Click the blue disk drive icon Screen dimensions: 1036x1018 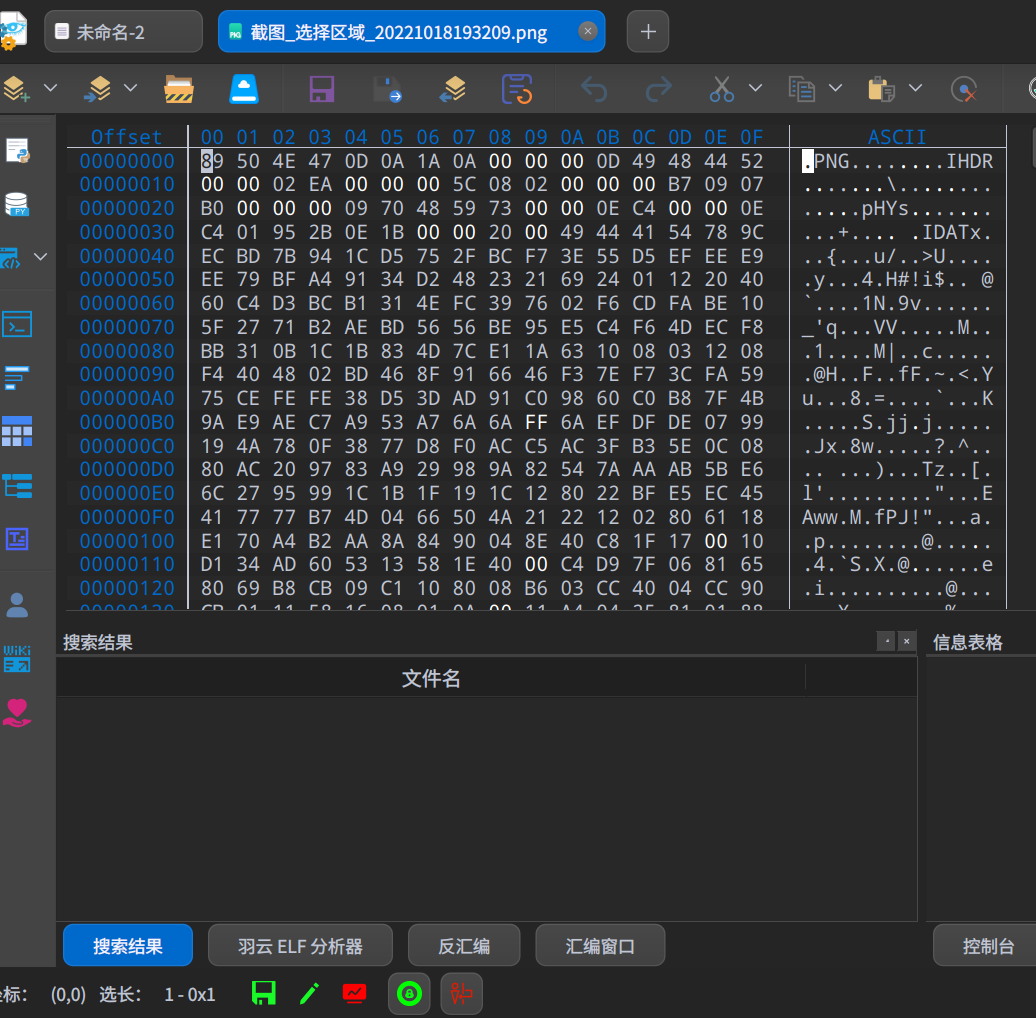tap(245, 89)
